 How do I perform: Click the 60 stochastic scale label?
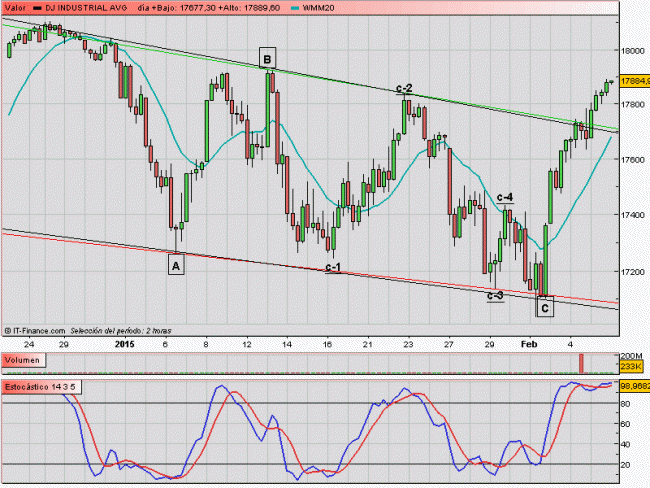click(626, 424)
